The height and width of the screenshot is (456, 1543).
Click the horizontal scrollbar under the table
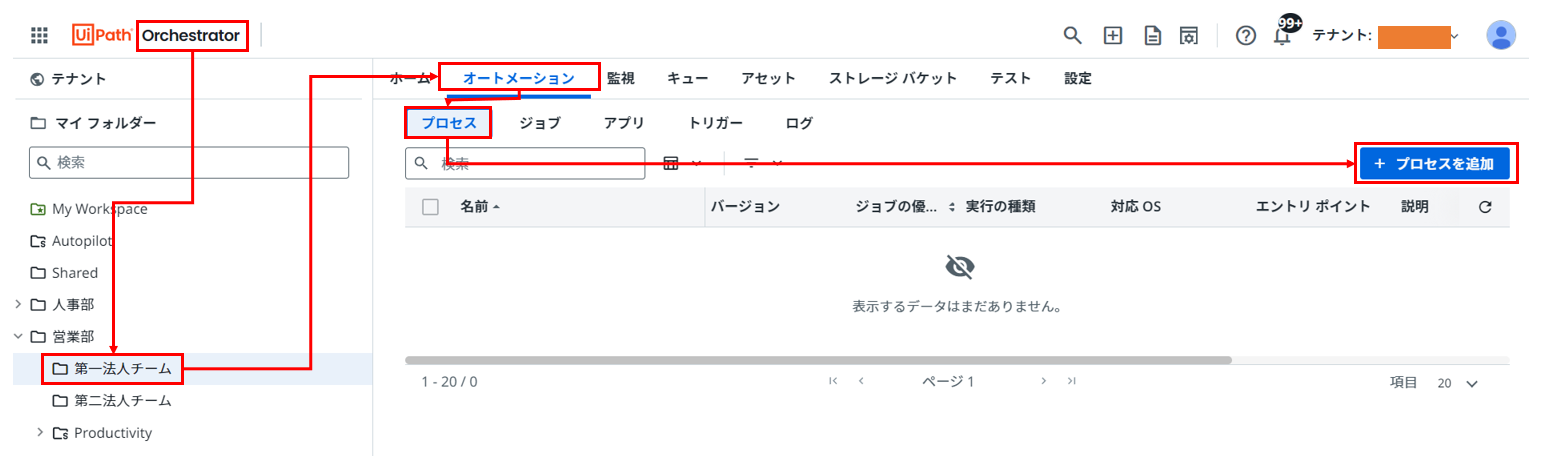tap(818, 360)
